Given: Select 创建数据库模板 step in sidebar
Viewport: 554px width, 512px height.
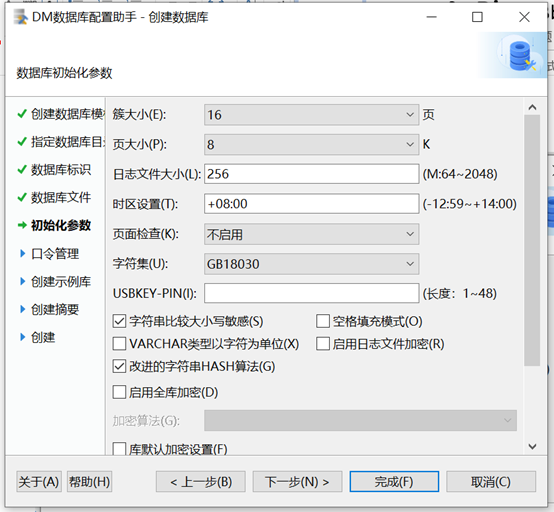Looking at the screenshot, I should (x=67, y=114).
